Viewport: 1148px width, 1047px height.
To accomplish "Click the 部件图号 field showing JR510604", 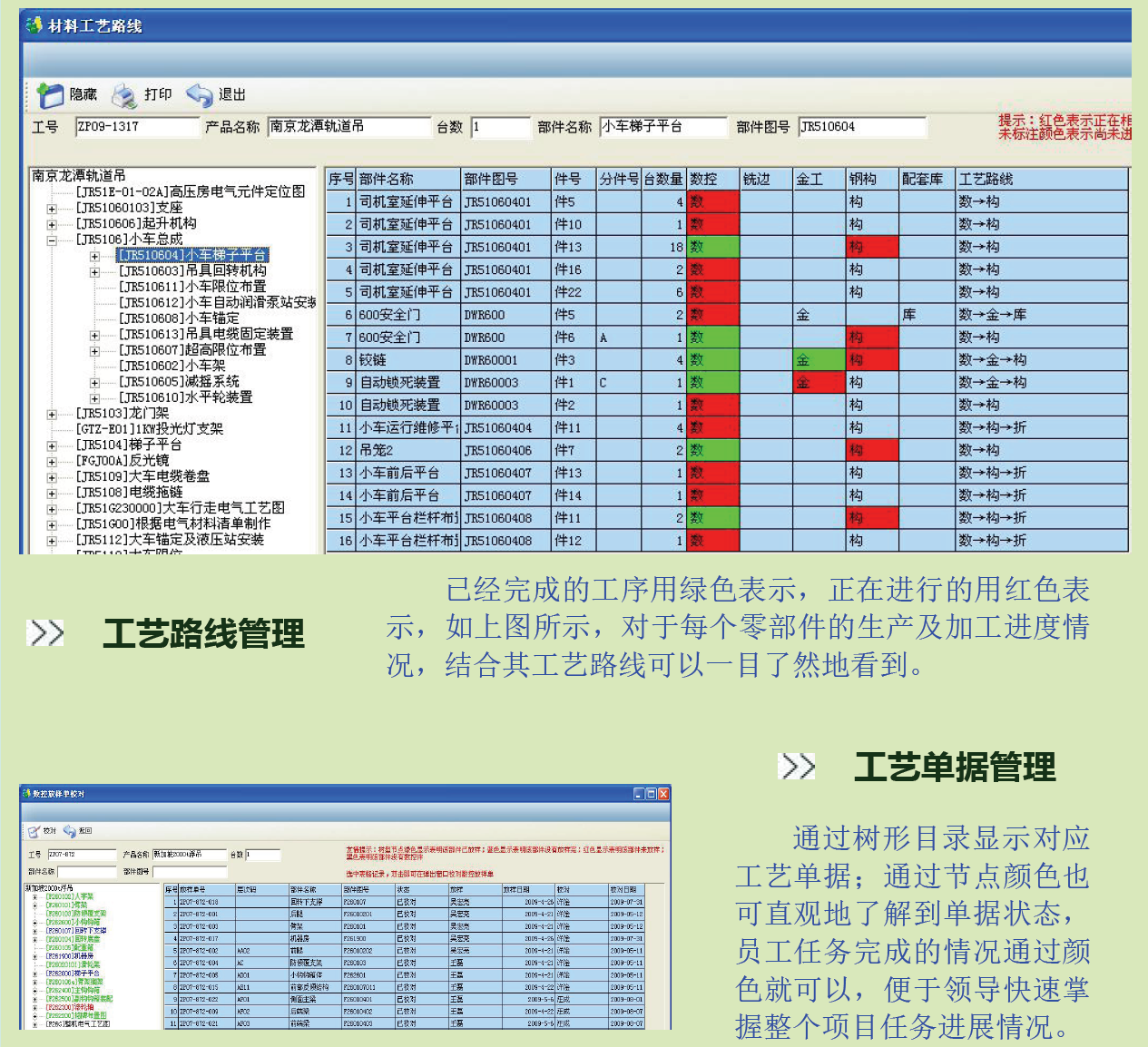I will point(861,127).
